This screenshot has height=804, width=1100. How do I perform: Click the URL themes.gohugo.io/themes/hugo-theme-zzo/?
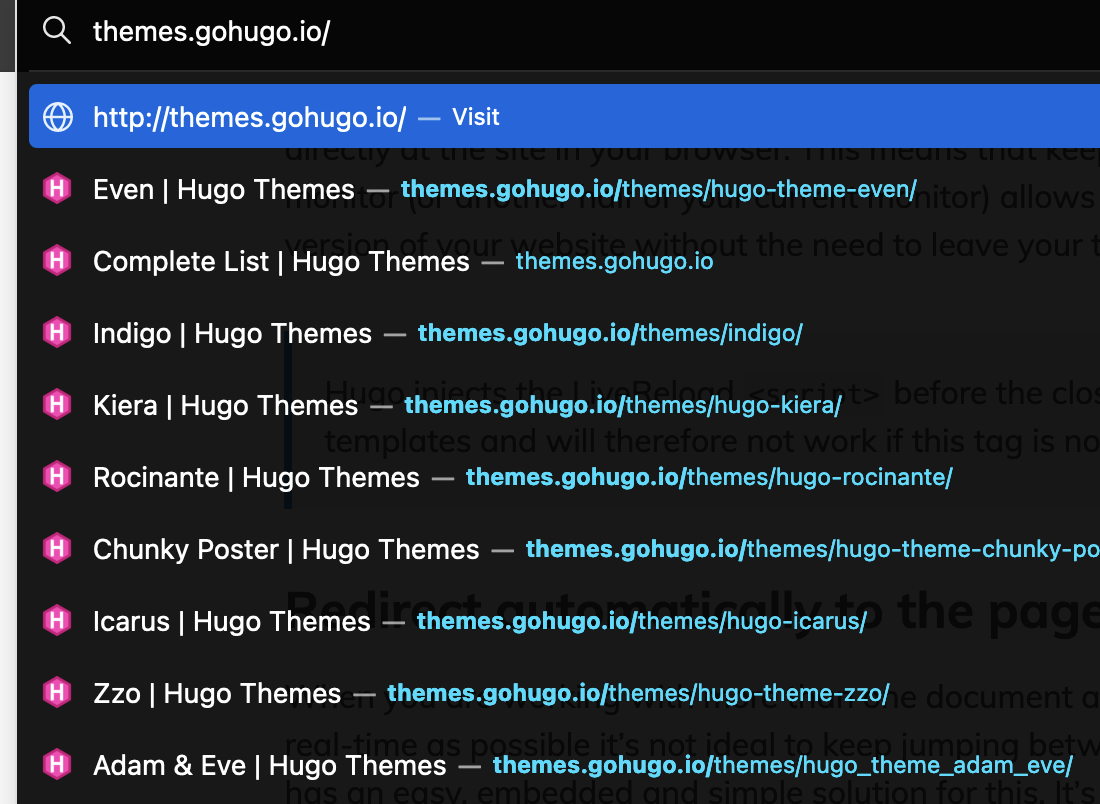point(638,694)
